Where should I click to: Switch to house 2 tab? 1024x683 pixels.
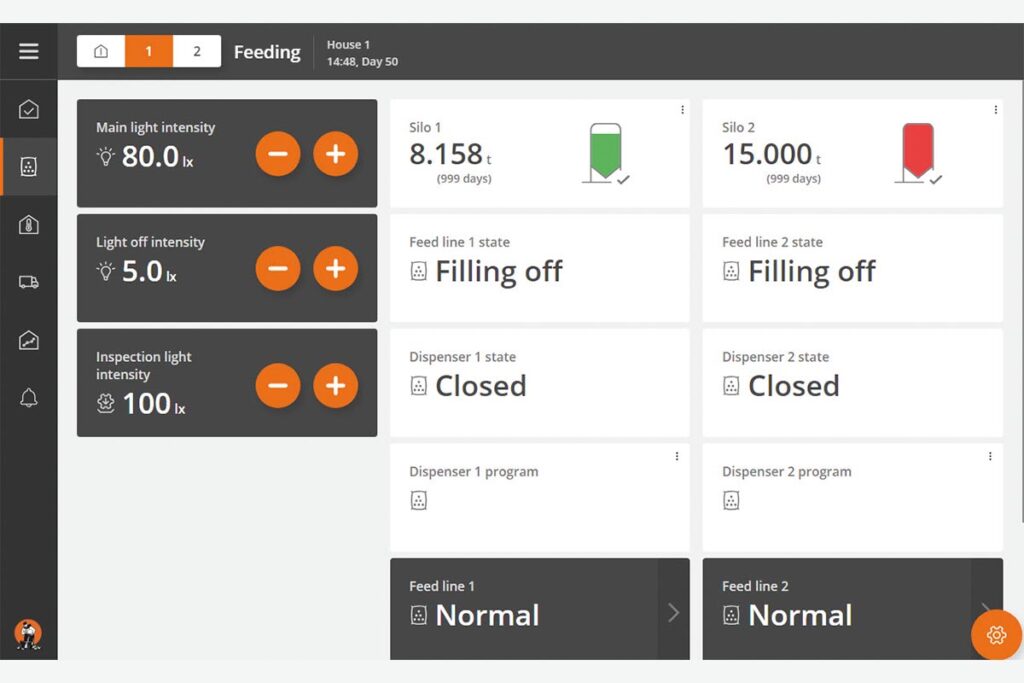point(196,52)
